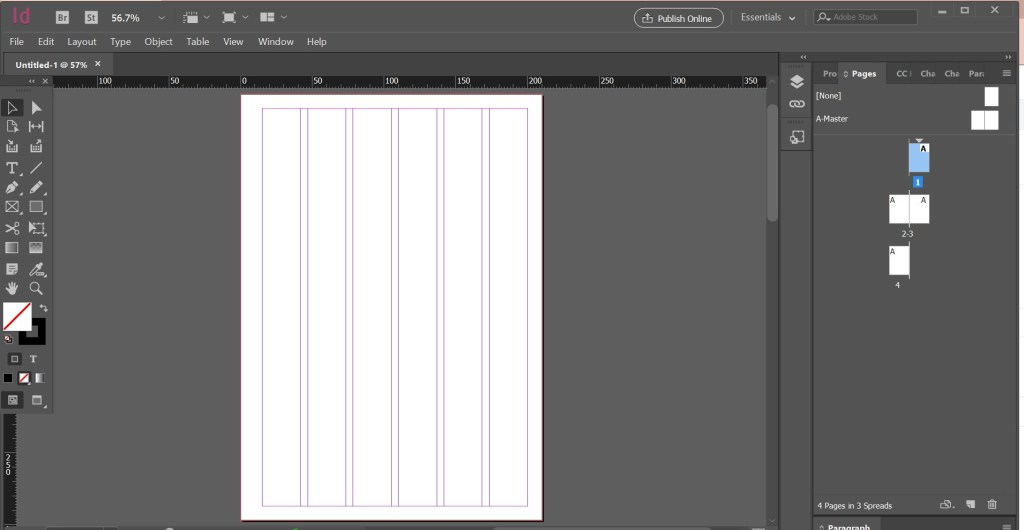This screenshot has width=1024, height=530.
Task: Swap fill and stroke colors
Action: [43, 308]
